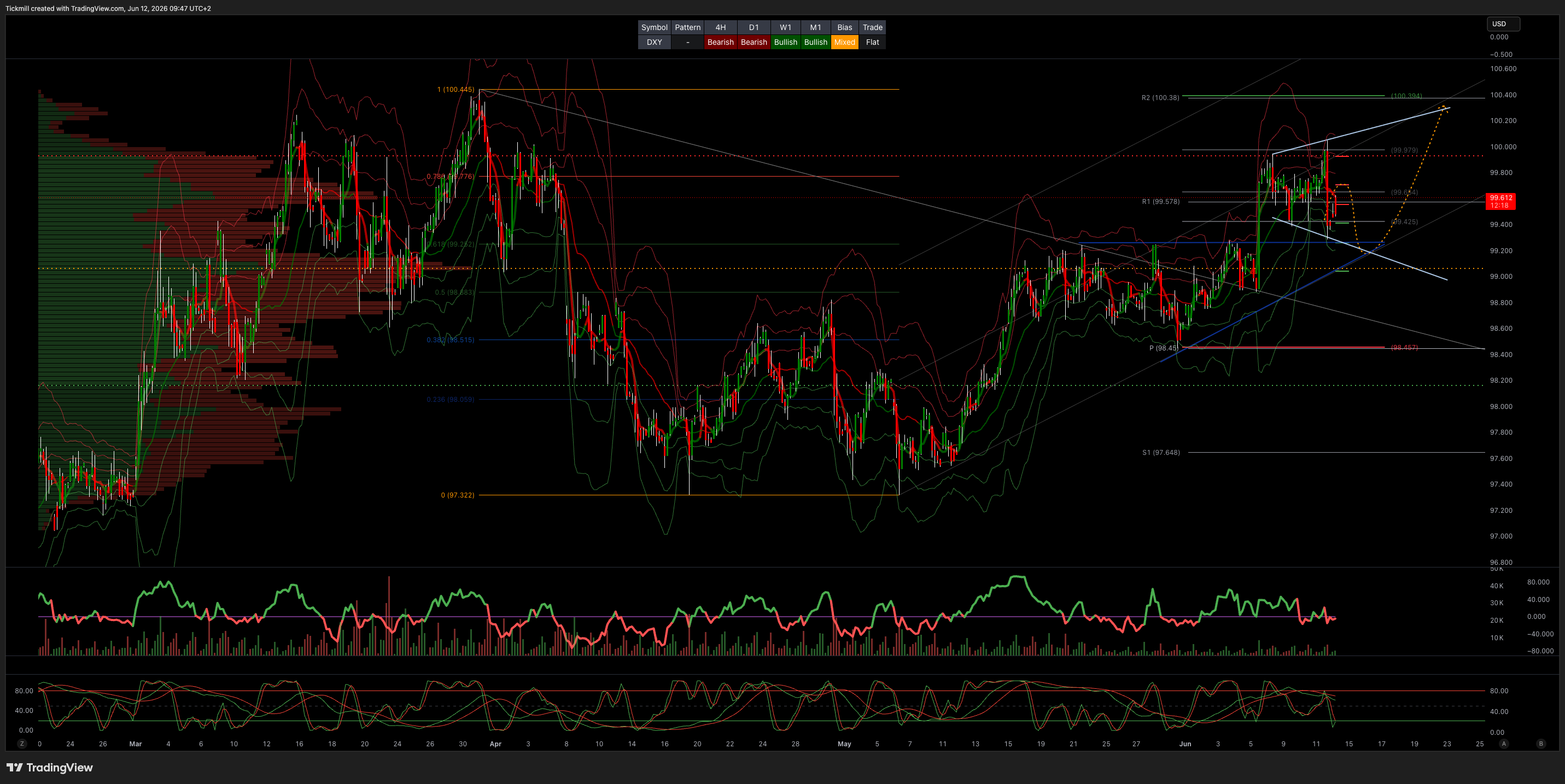Click the orange Mixed bias cell
The width and height of the screenshot is (1565, 784).
coord(844,42)
